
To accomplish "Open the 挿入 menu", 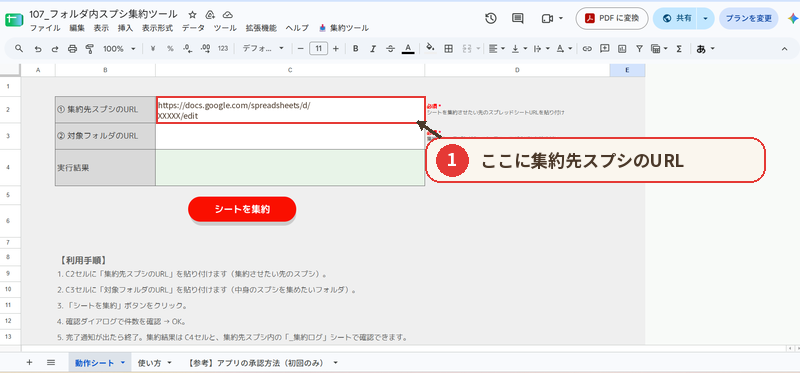I will coord(125,28).
